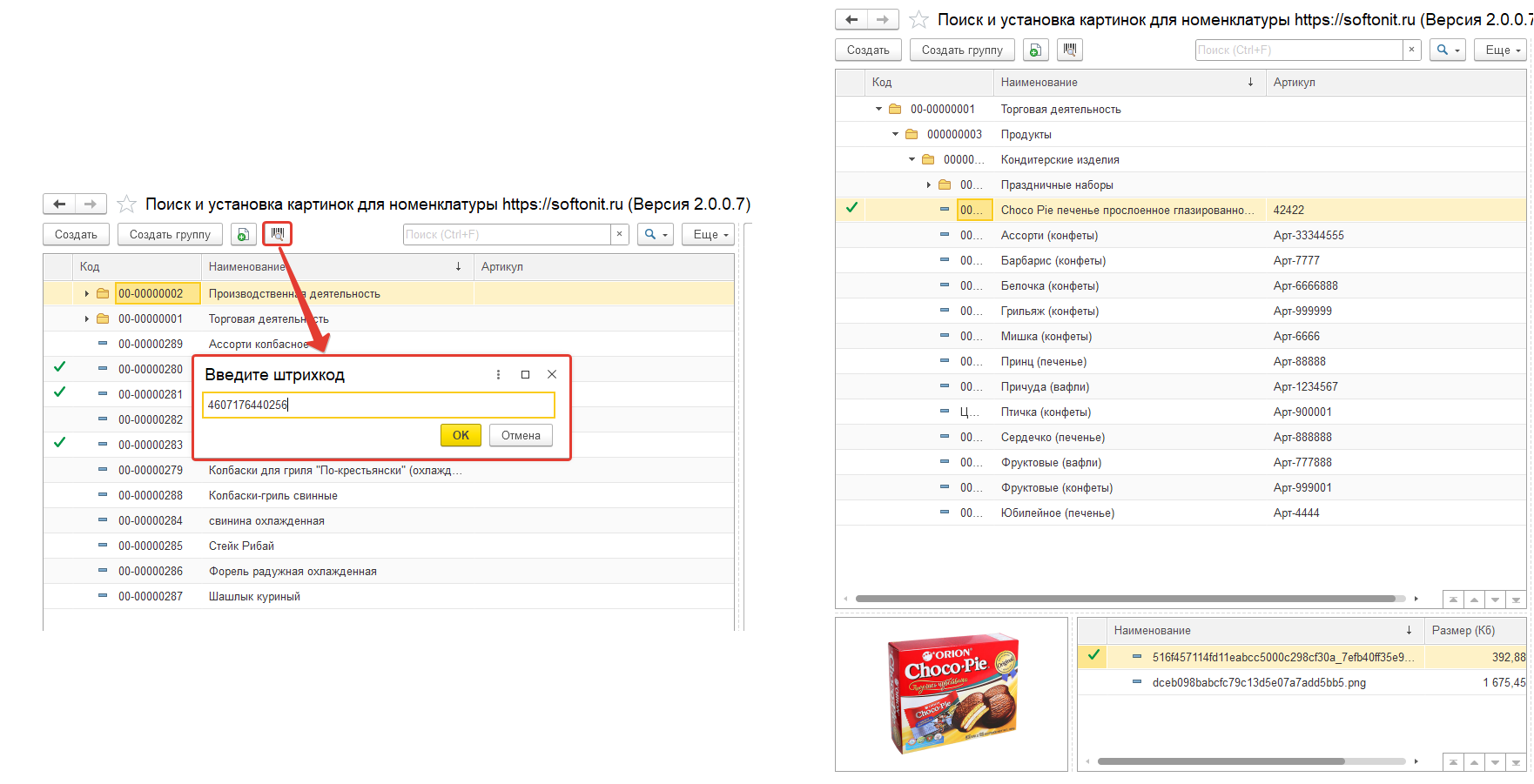Expand the Праздничные наборы folder
The image size is (1534, 784).
click(x=929, y=184)
